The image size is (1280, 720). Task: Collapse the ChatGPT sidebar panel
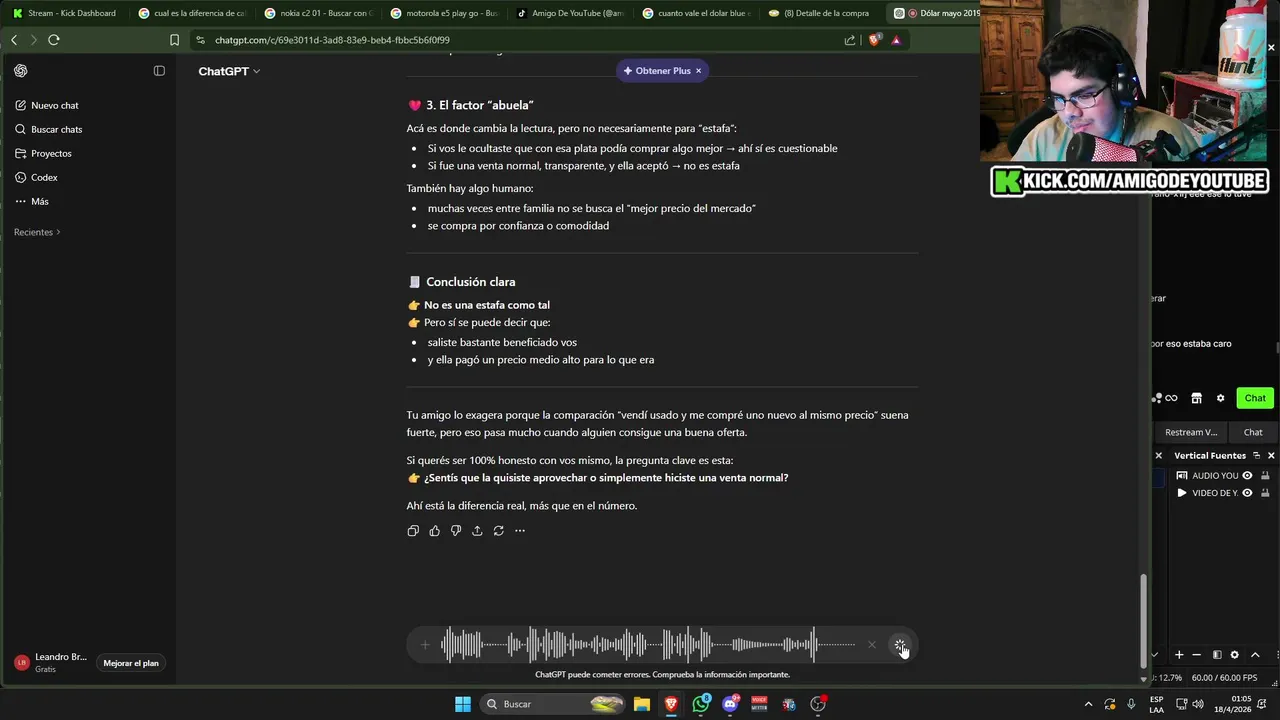click(159, 71)
